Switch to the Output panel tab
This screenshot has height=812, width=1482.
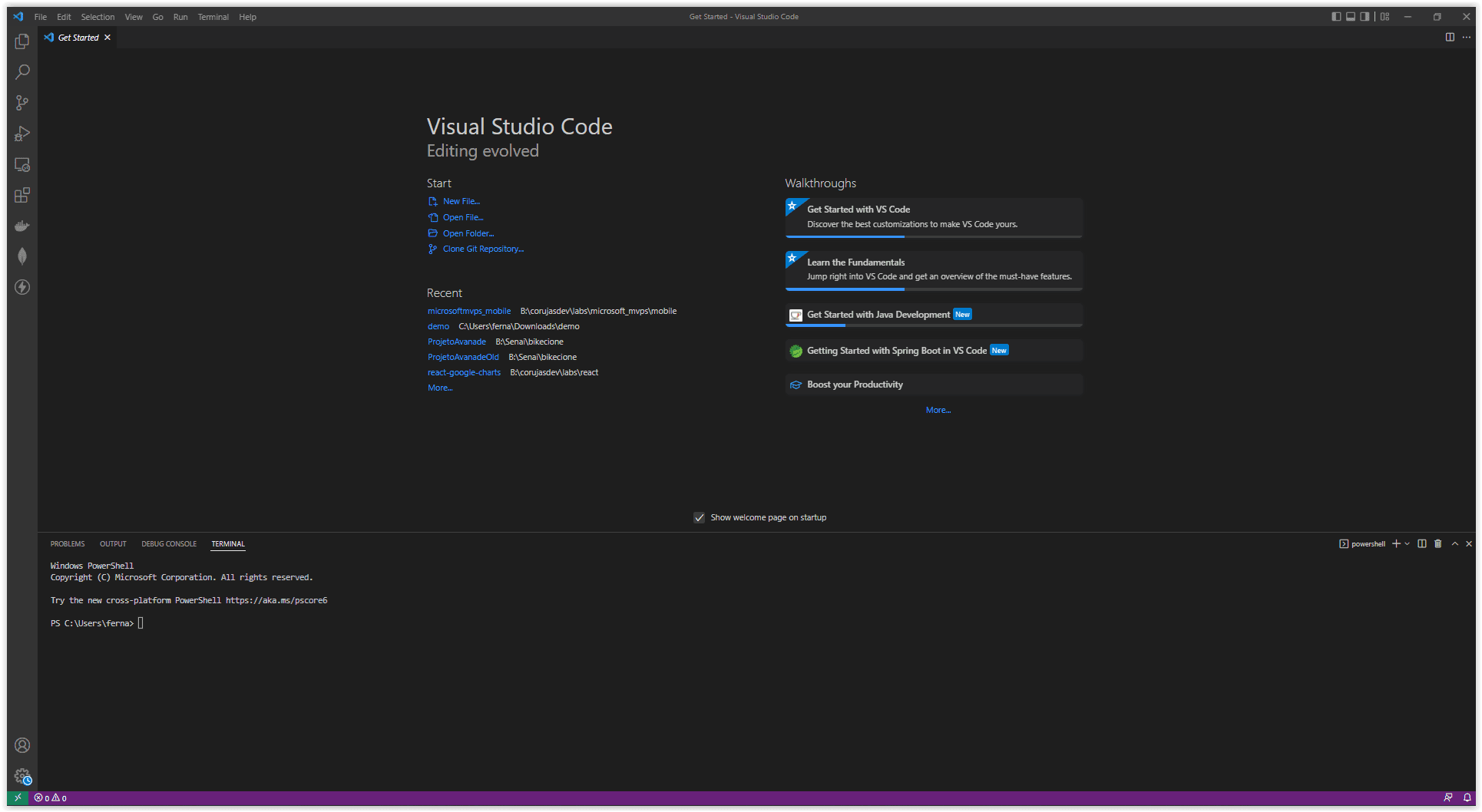tap(113, 543)
